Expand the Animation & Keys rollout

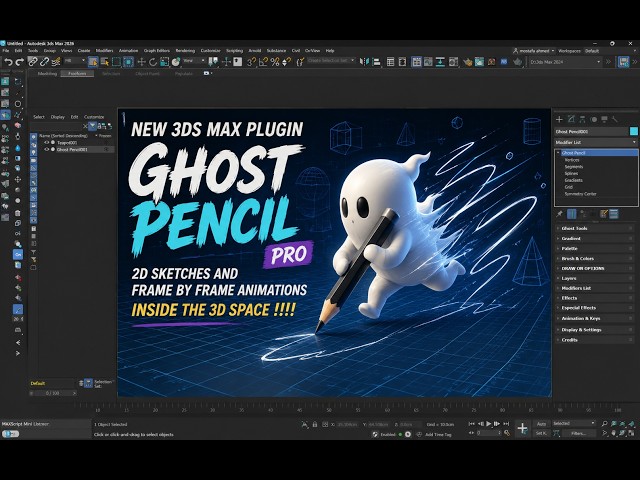point(595,318)
